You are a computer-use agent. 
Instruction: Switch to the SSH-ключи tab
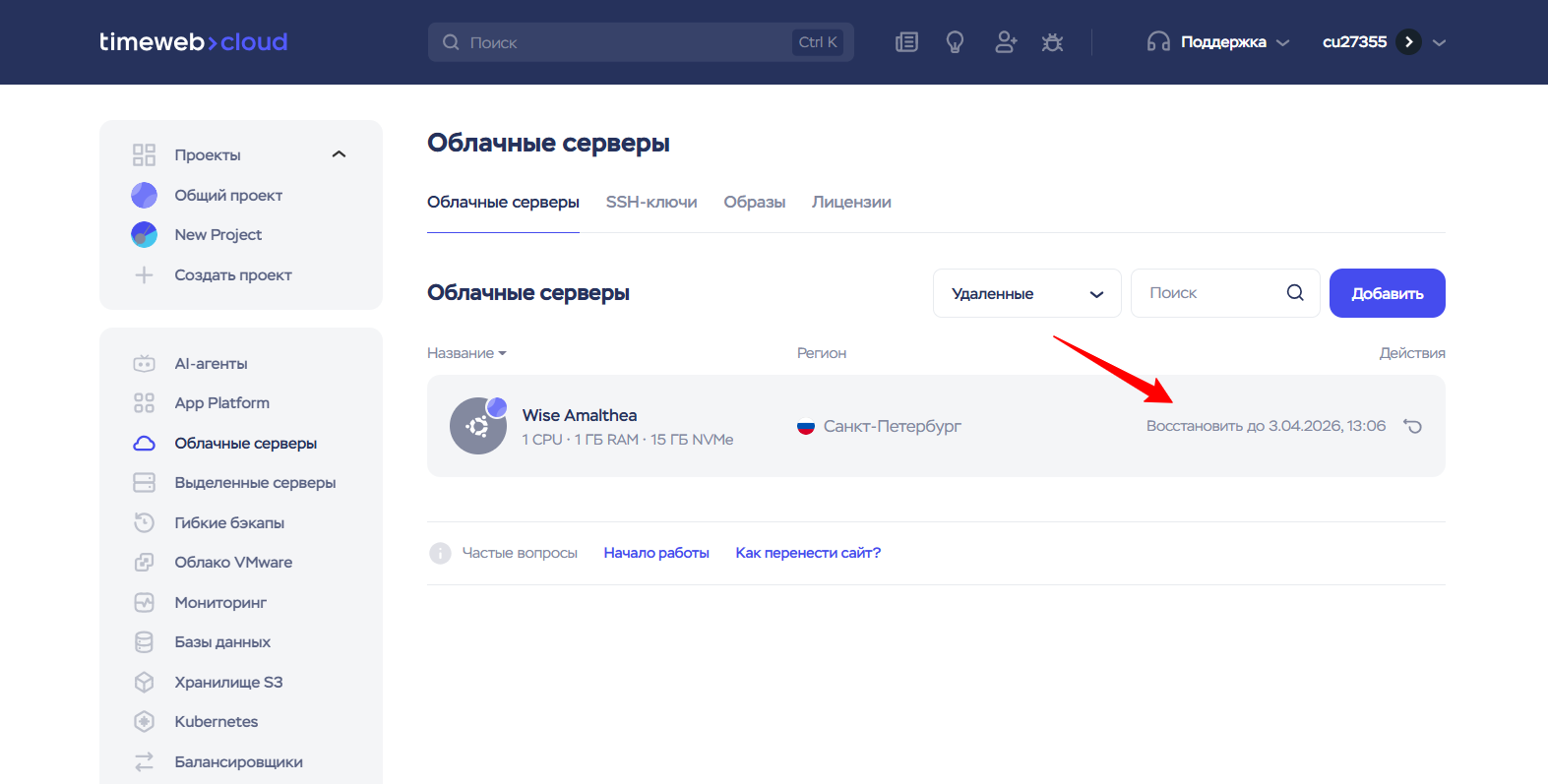[x=651, y=202]
